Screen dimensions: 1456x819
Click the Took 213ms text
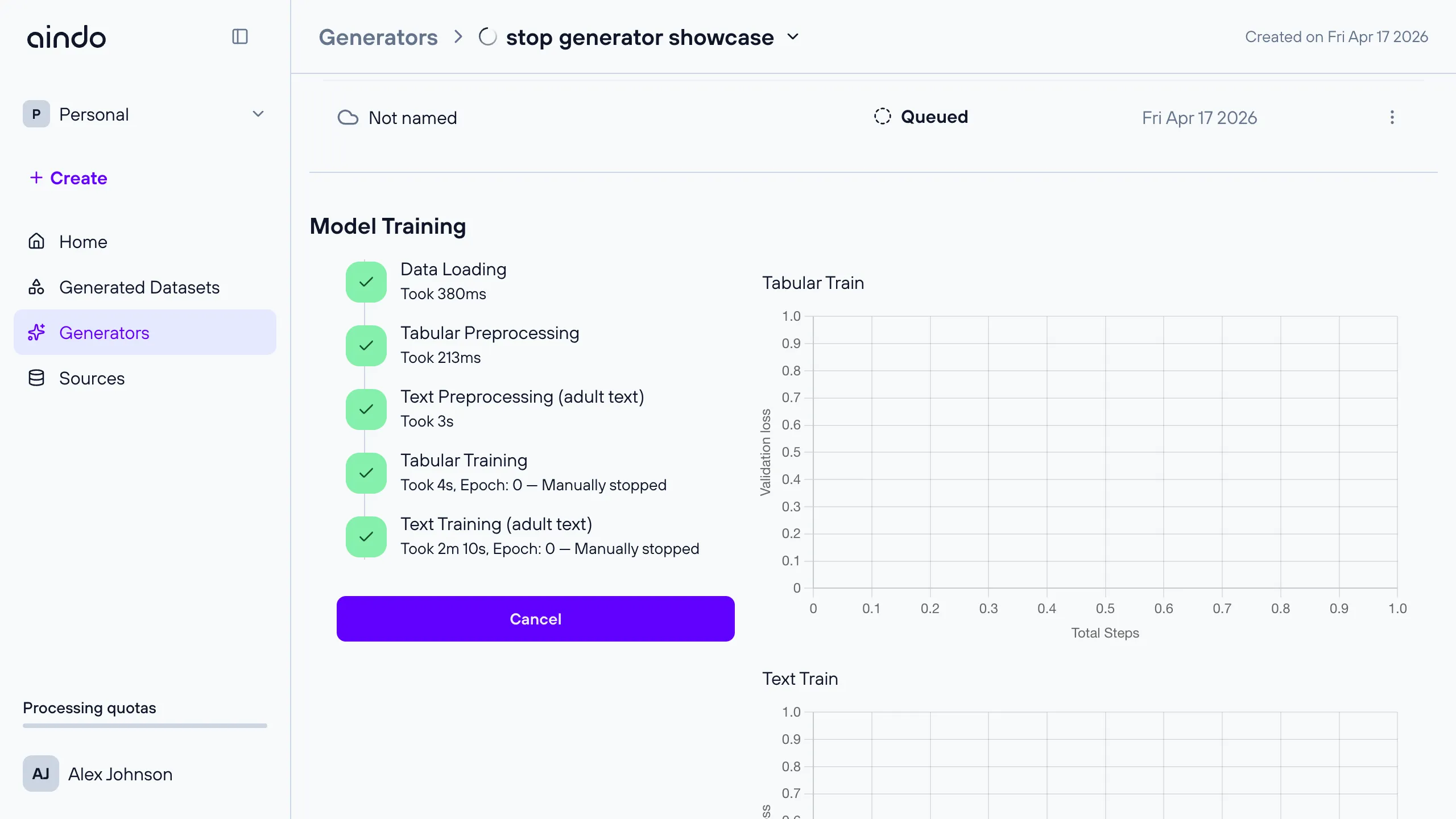click(441, 358)
